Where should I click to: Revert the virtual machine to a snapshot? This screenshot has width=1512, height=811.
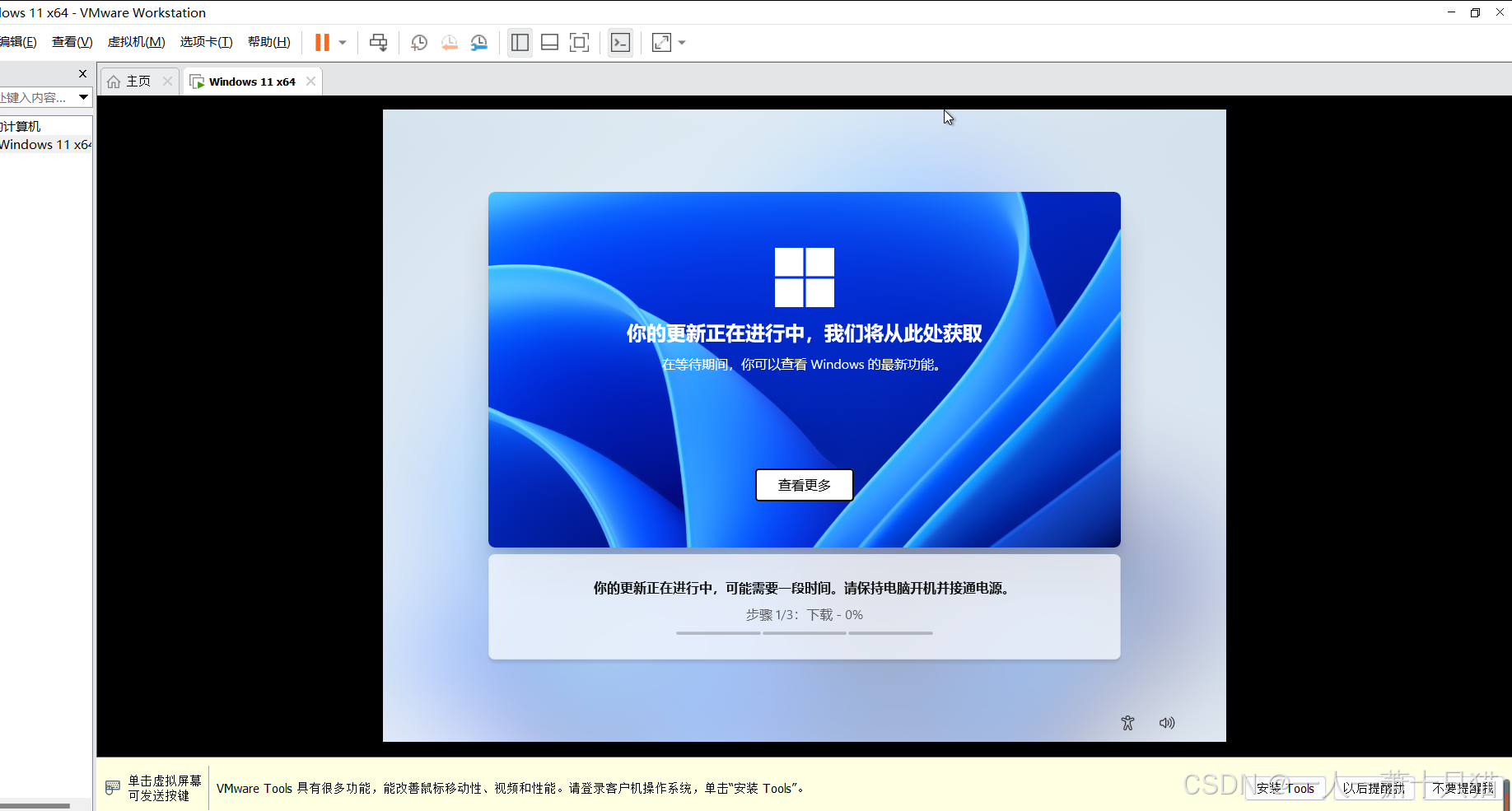tap(449, 43)
